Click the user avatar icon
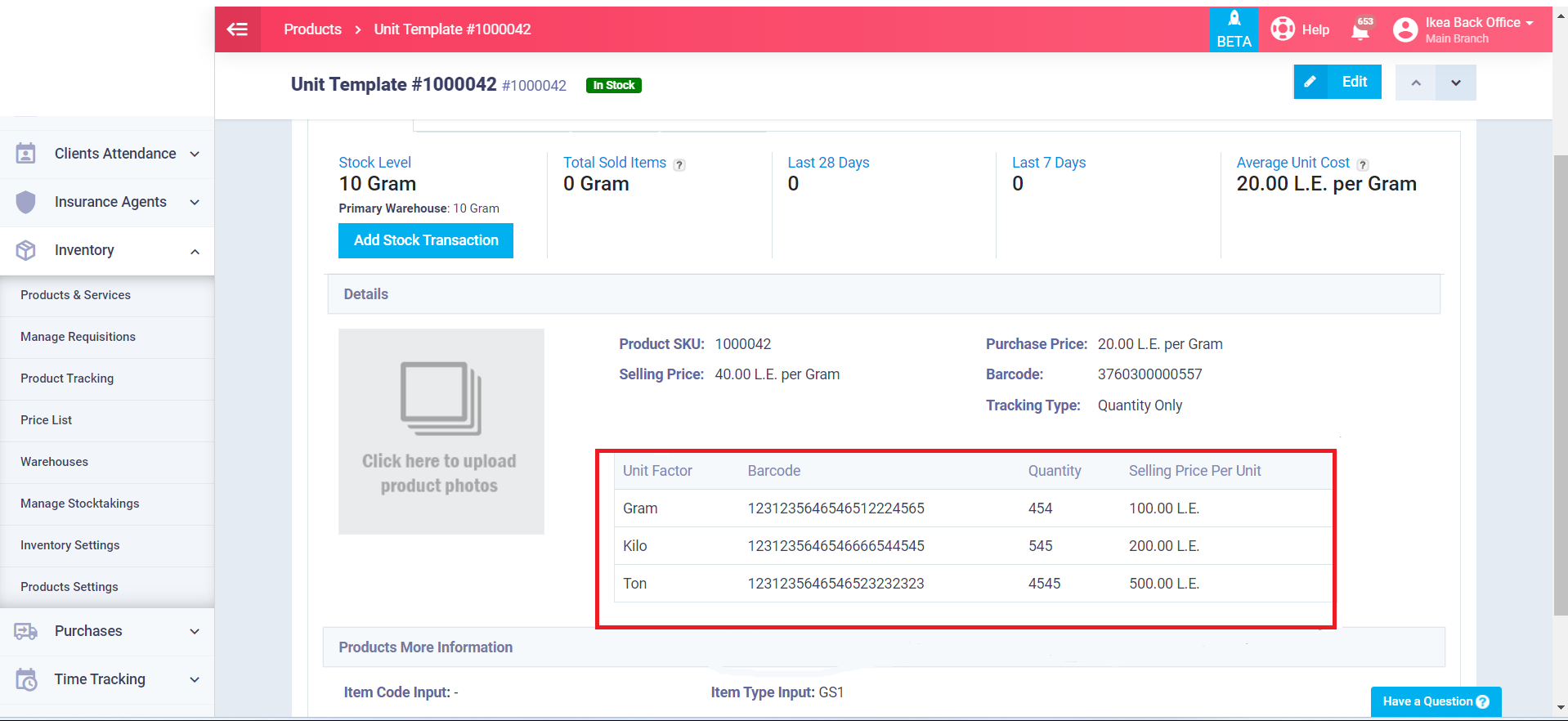The image size is (1568, 721). 1405,30
